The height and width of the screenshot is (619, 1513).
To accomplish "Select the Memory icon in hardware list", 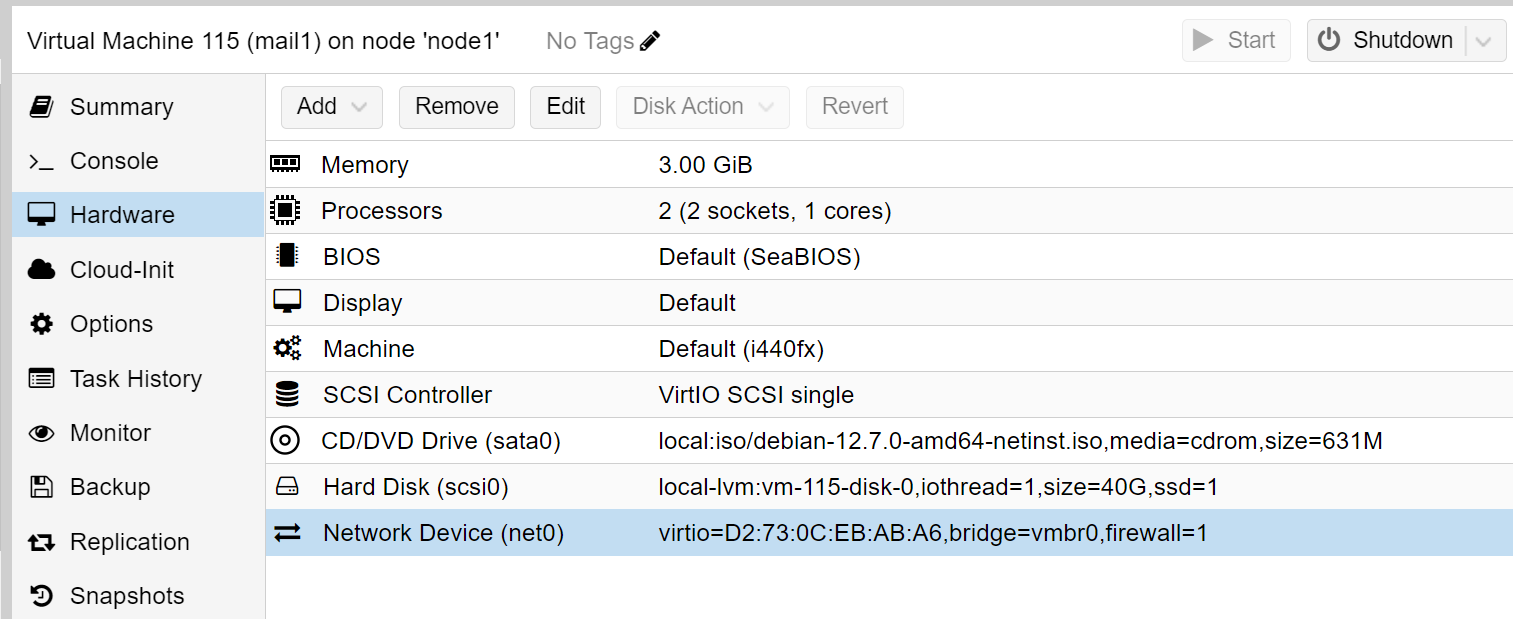I will pyautogui.click(x=288, y=164).
